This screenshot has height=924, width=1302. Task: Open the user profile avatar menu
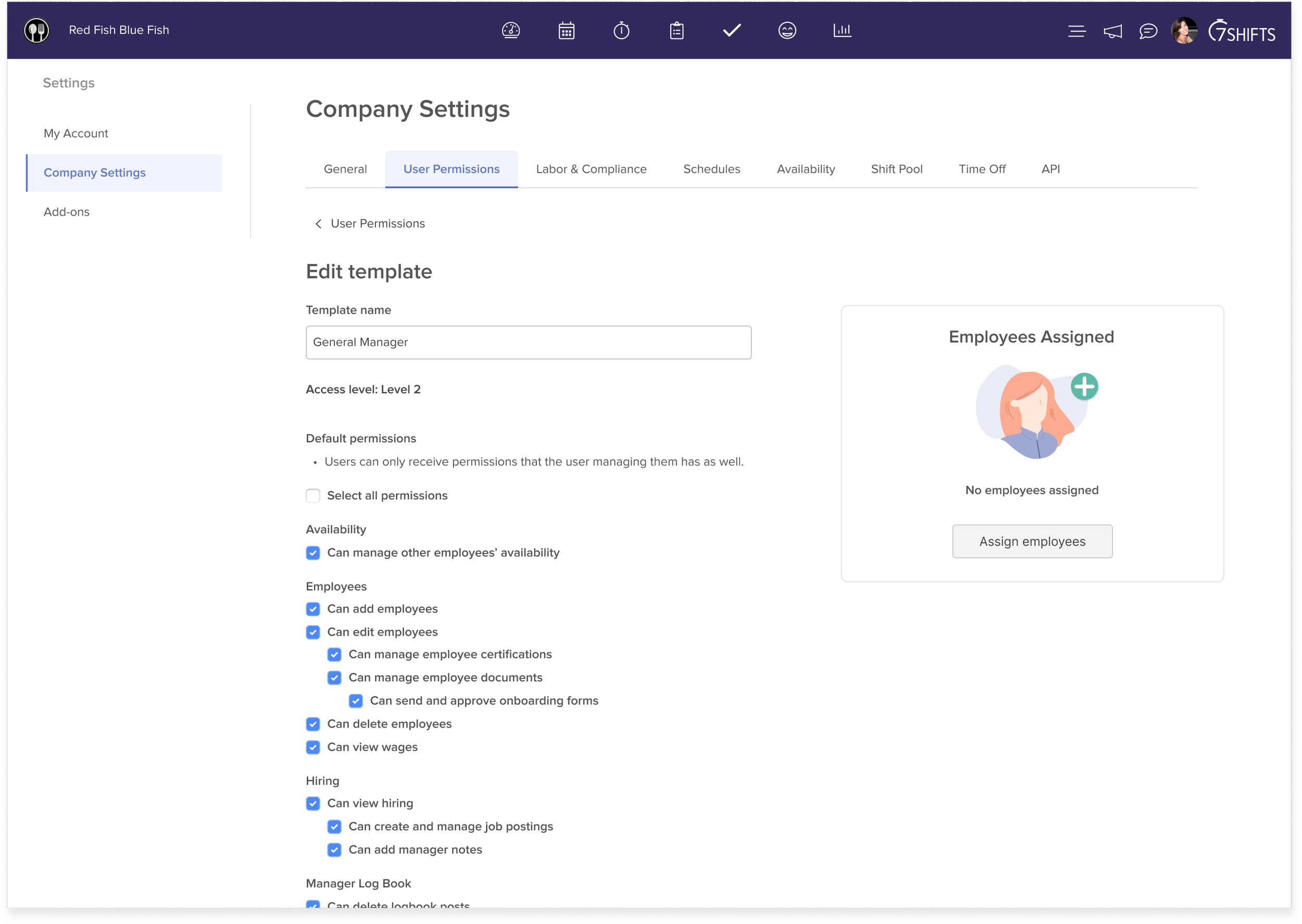[1183, 30]
